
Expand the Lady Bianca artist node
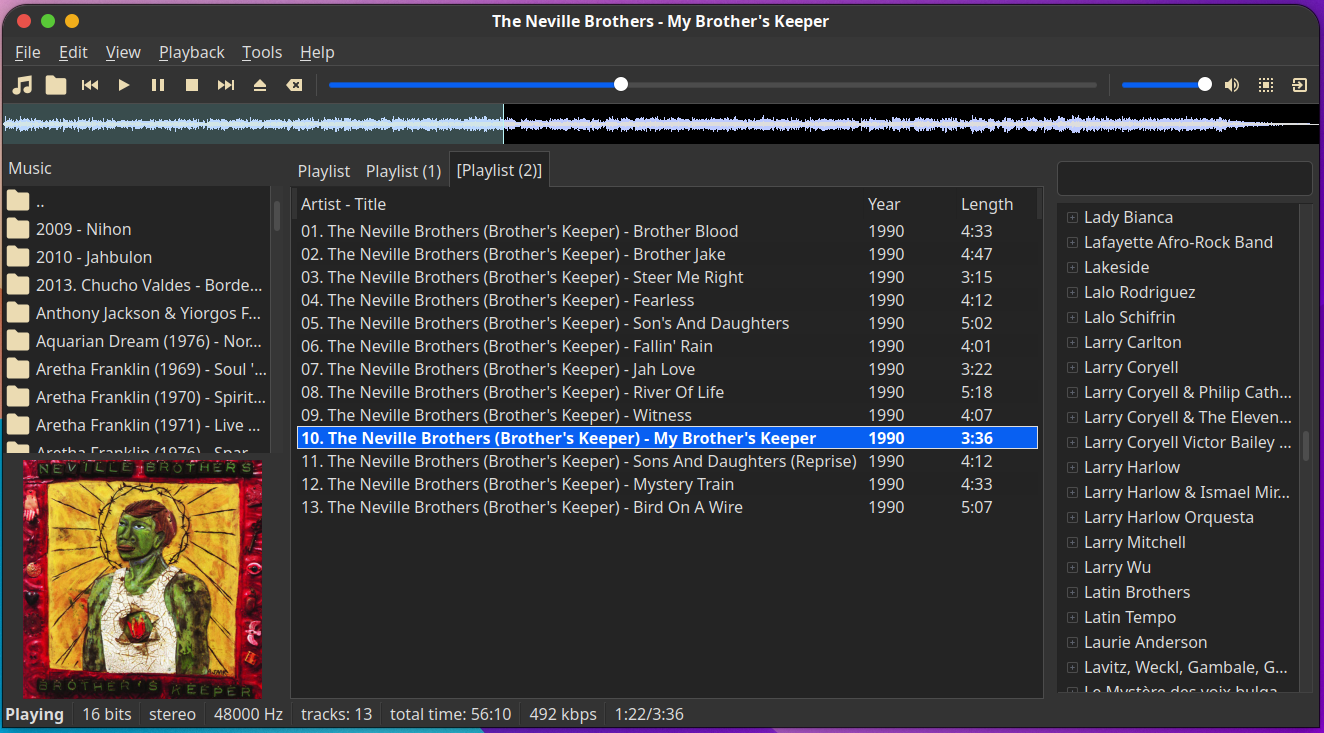click(x=1072, y=217)
